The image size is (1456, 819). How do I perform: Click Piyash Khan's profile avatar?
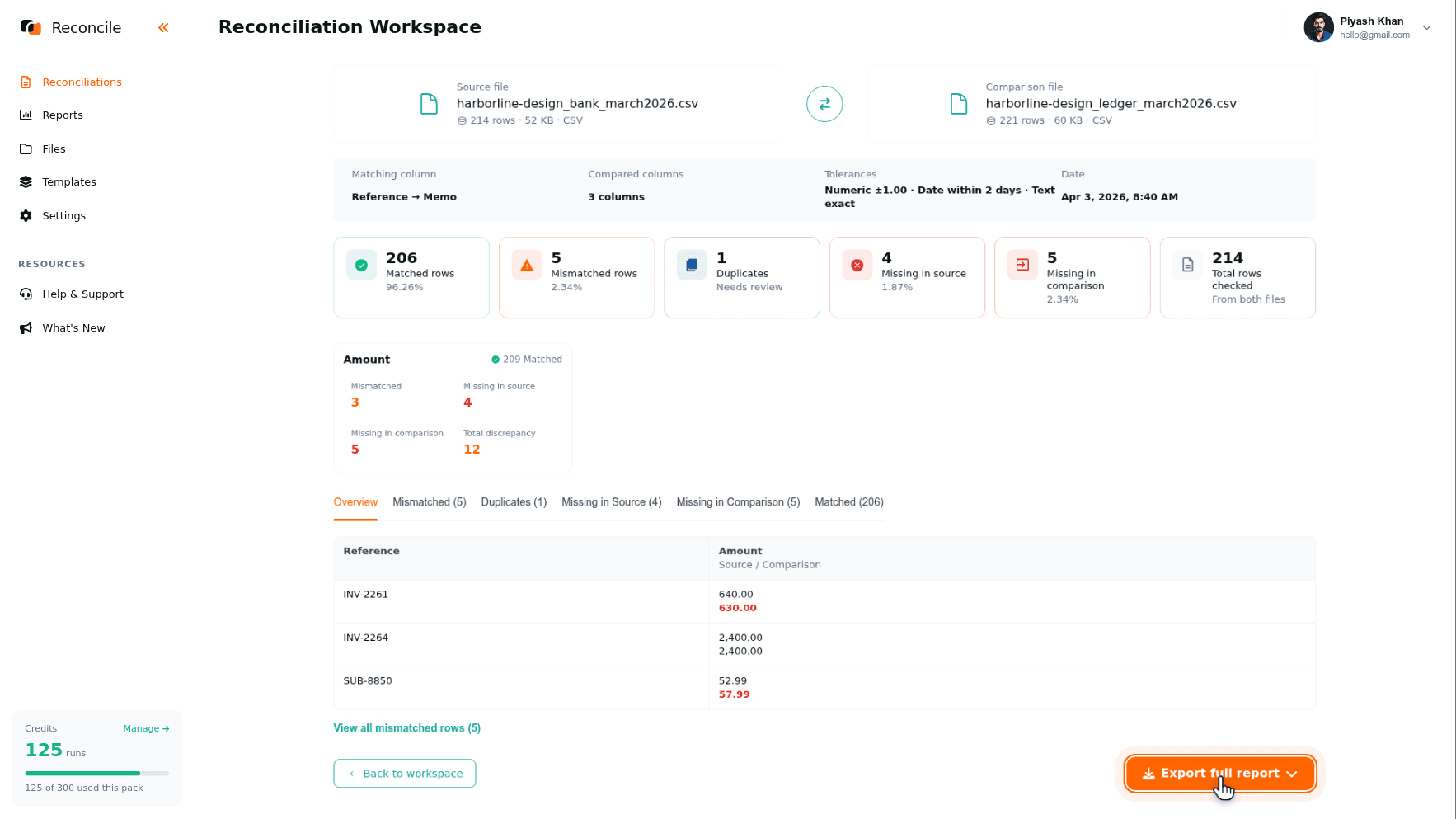click(1318, 27)
